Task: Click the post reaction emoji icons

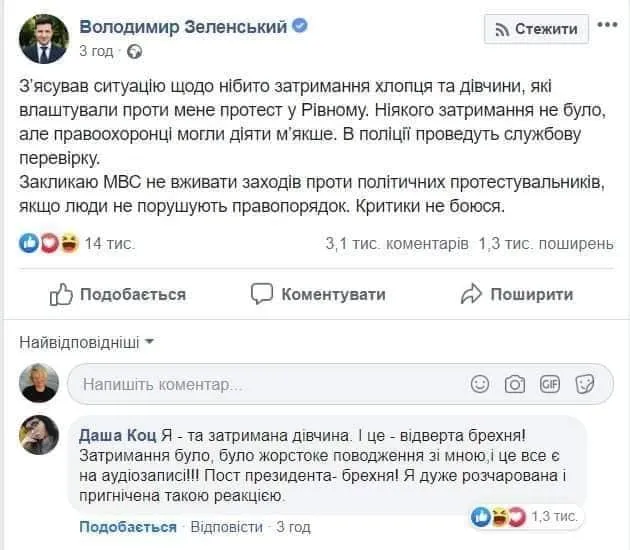Action: click(x=50, y=242)
